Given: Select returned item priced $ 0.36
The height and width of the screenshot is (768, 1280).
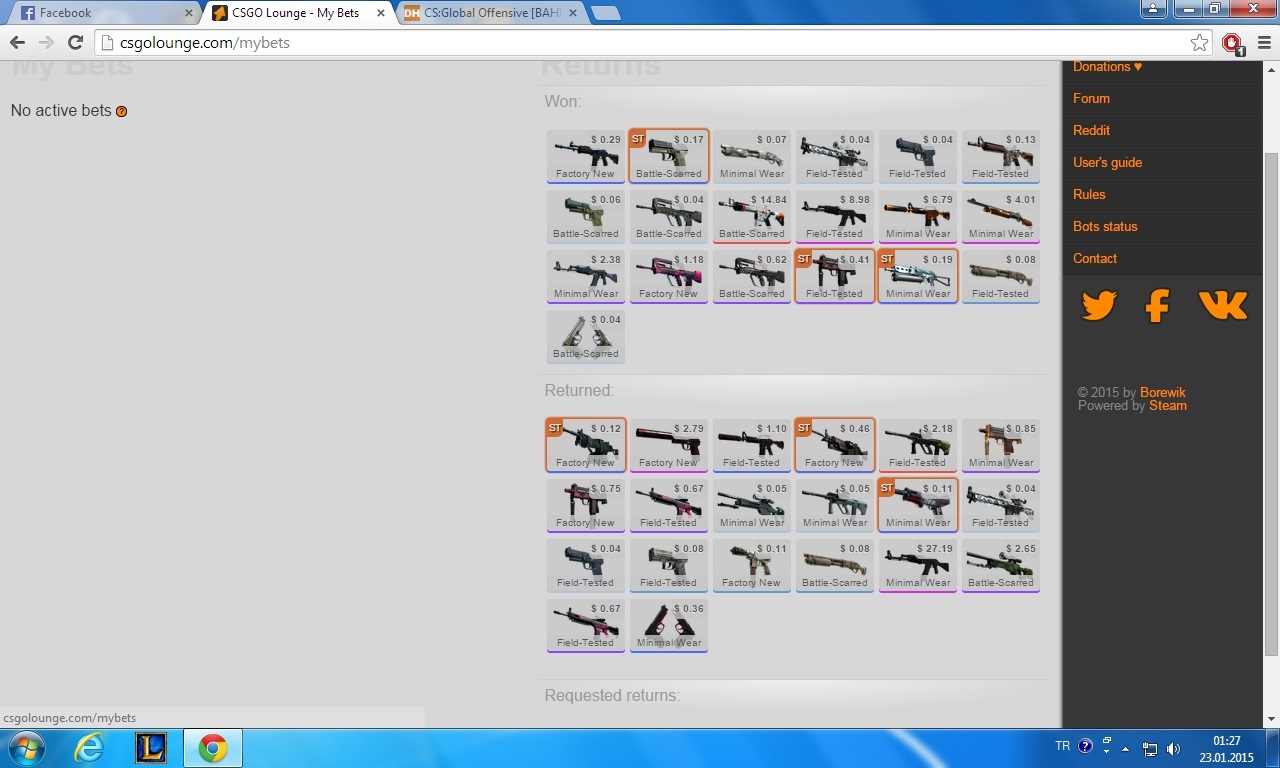Looking at the screenshot, I should coord(669,625).
